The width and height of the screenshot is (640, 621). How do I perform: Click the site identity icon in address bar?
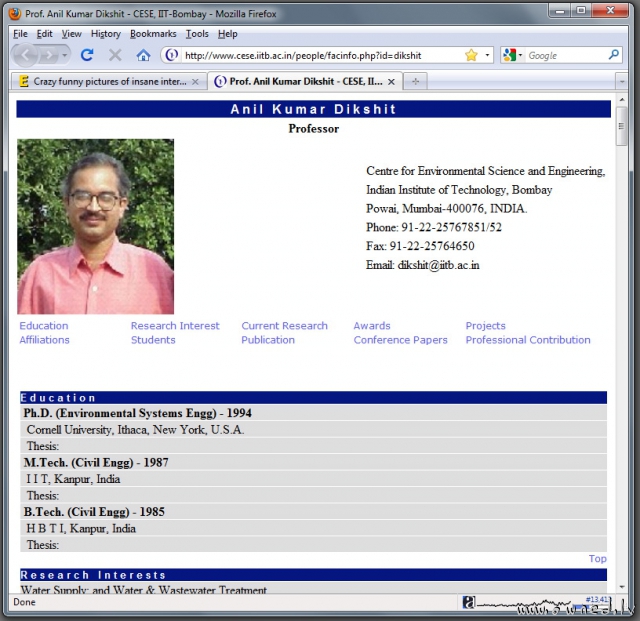pyautogui.click(x=171, y=55)
